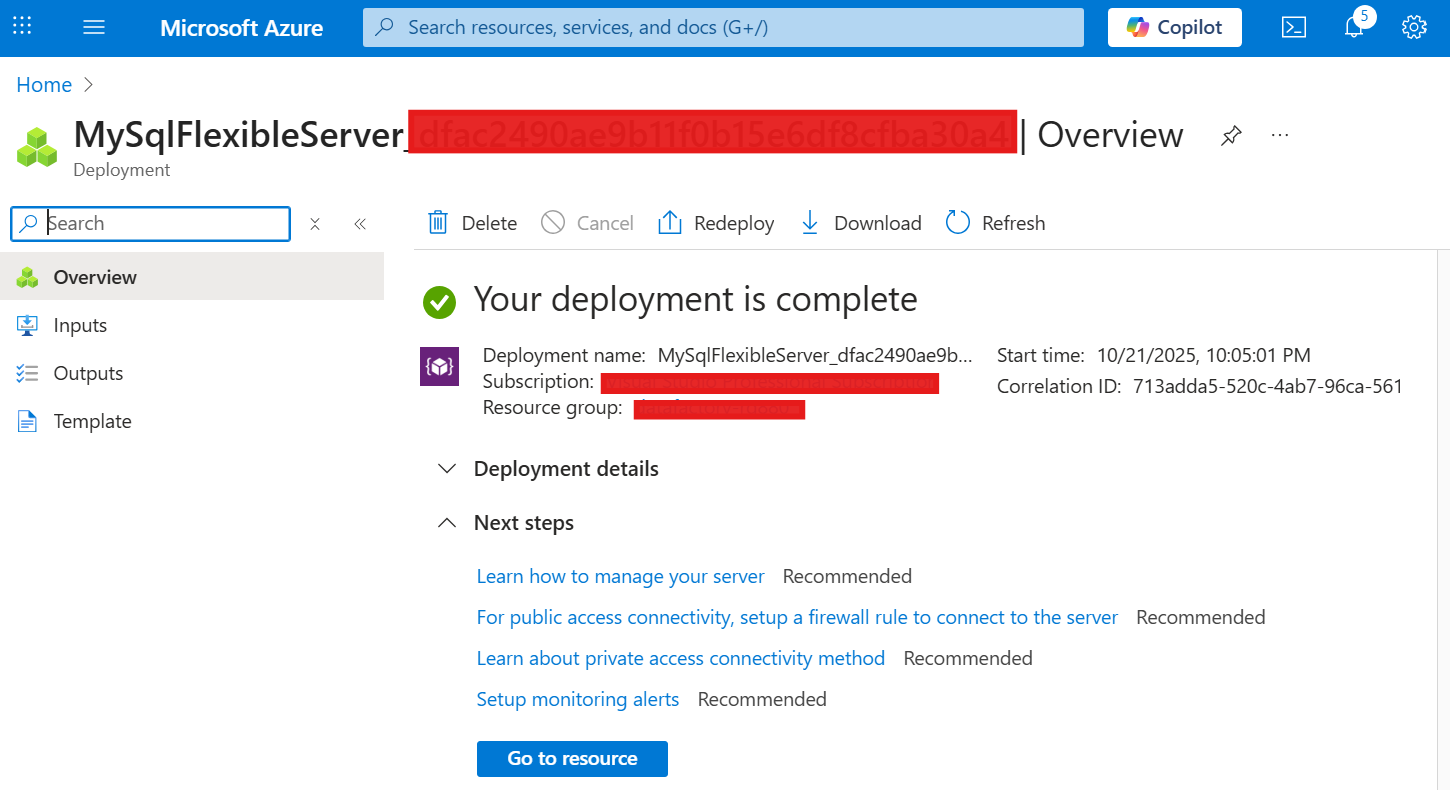Image resolution: width=1450 pixels, height=790 pixels.
Task: Clear the sidebar search with X
Action: coord(315,224)
